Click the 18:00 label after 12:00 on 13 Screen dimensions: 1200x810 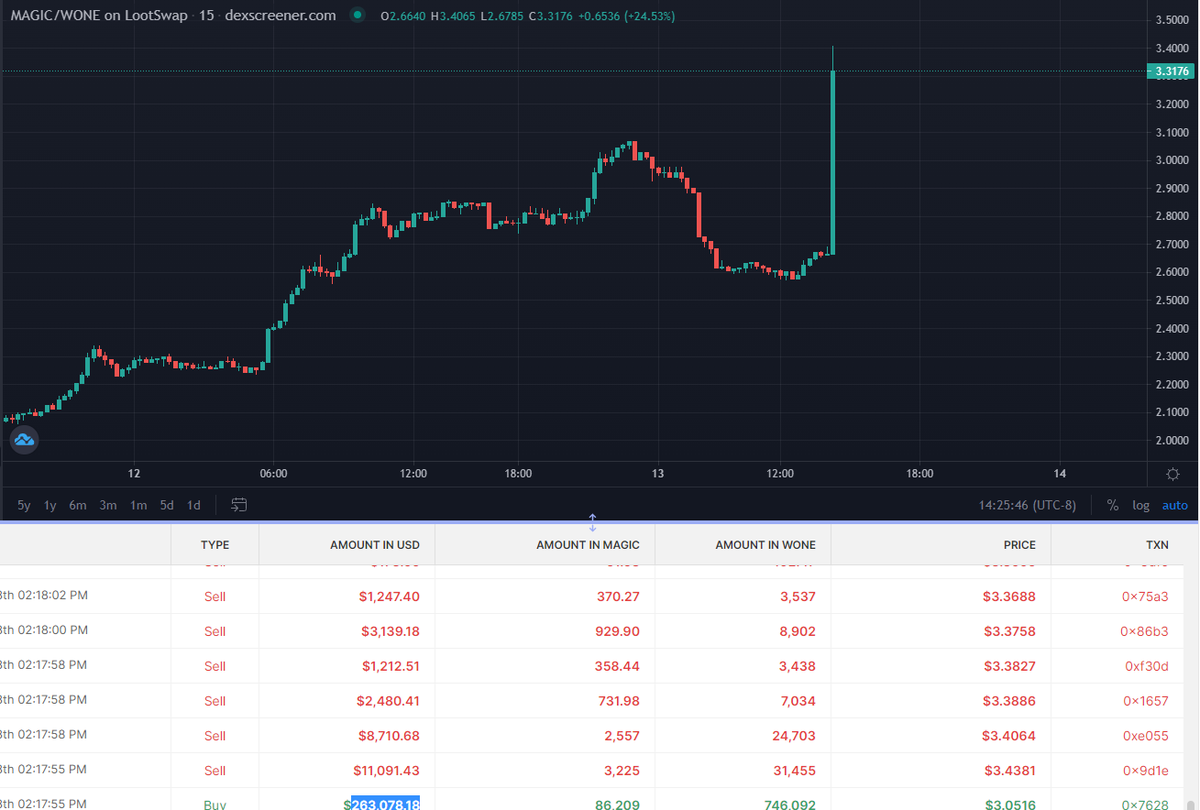click(920, 473)
